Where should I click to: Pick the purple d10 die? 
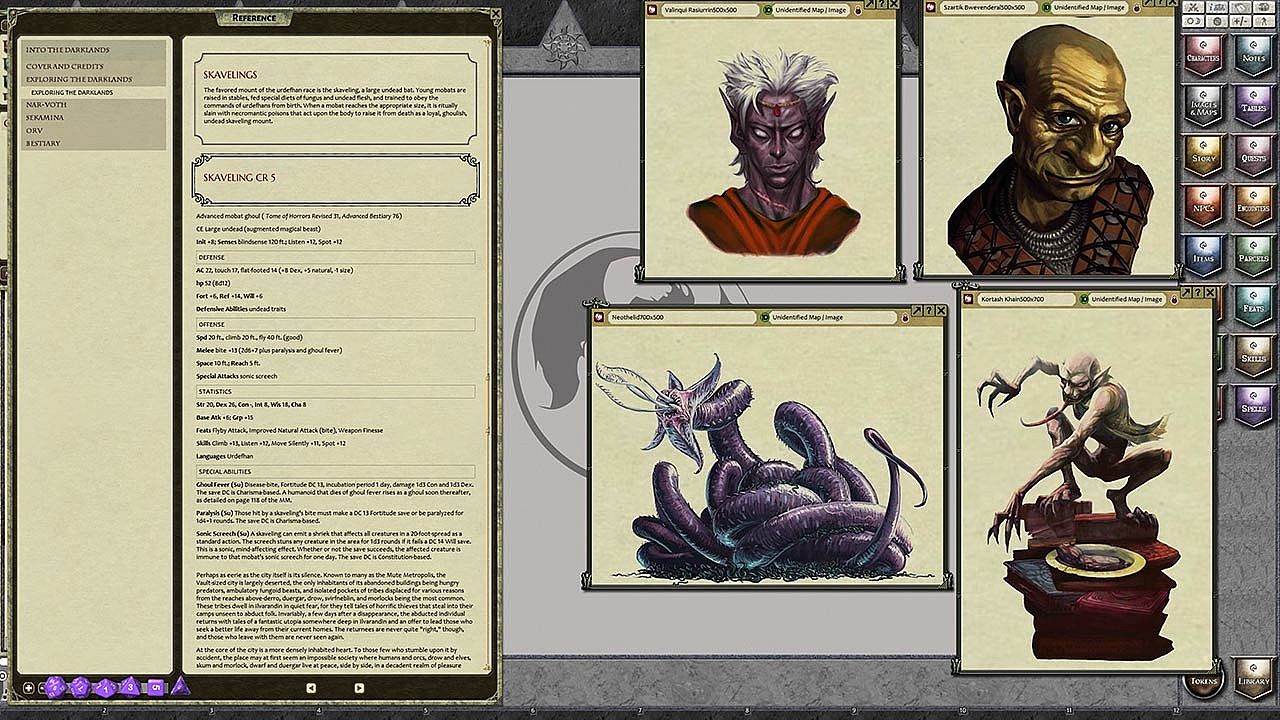[x=106, y=687]
